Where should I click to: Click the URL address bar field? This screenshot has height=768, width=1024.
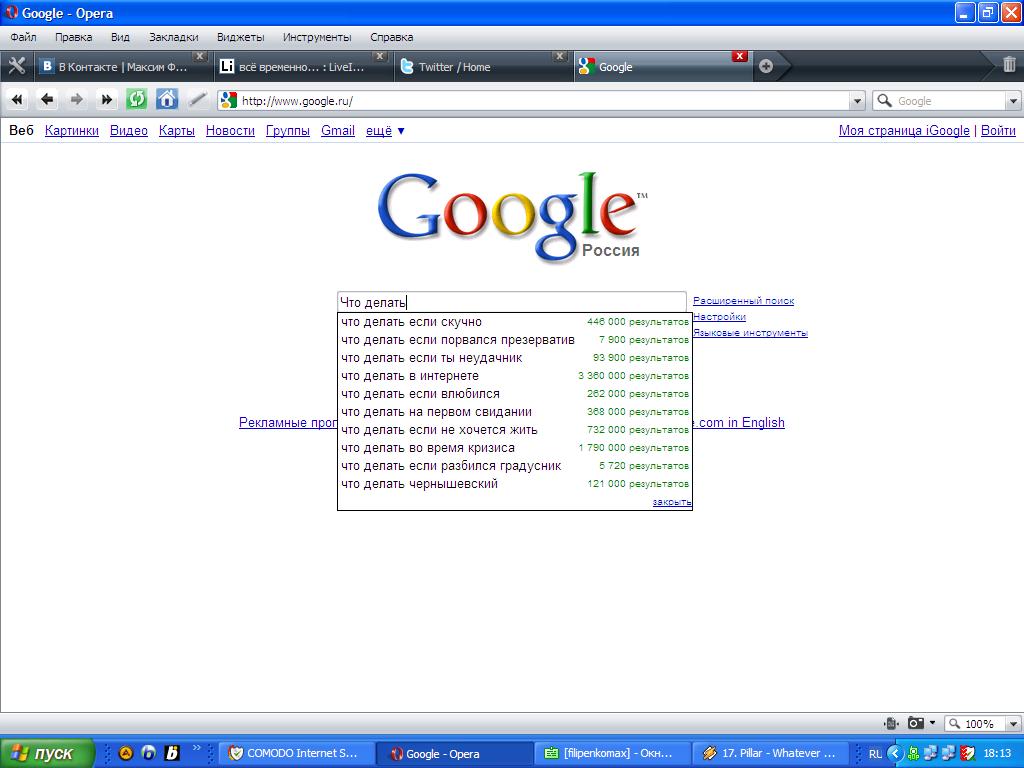pos(542,101)
